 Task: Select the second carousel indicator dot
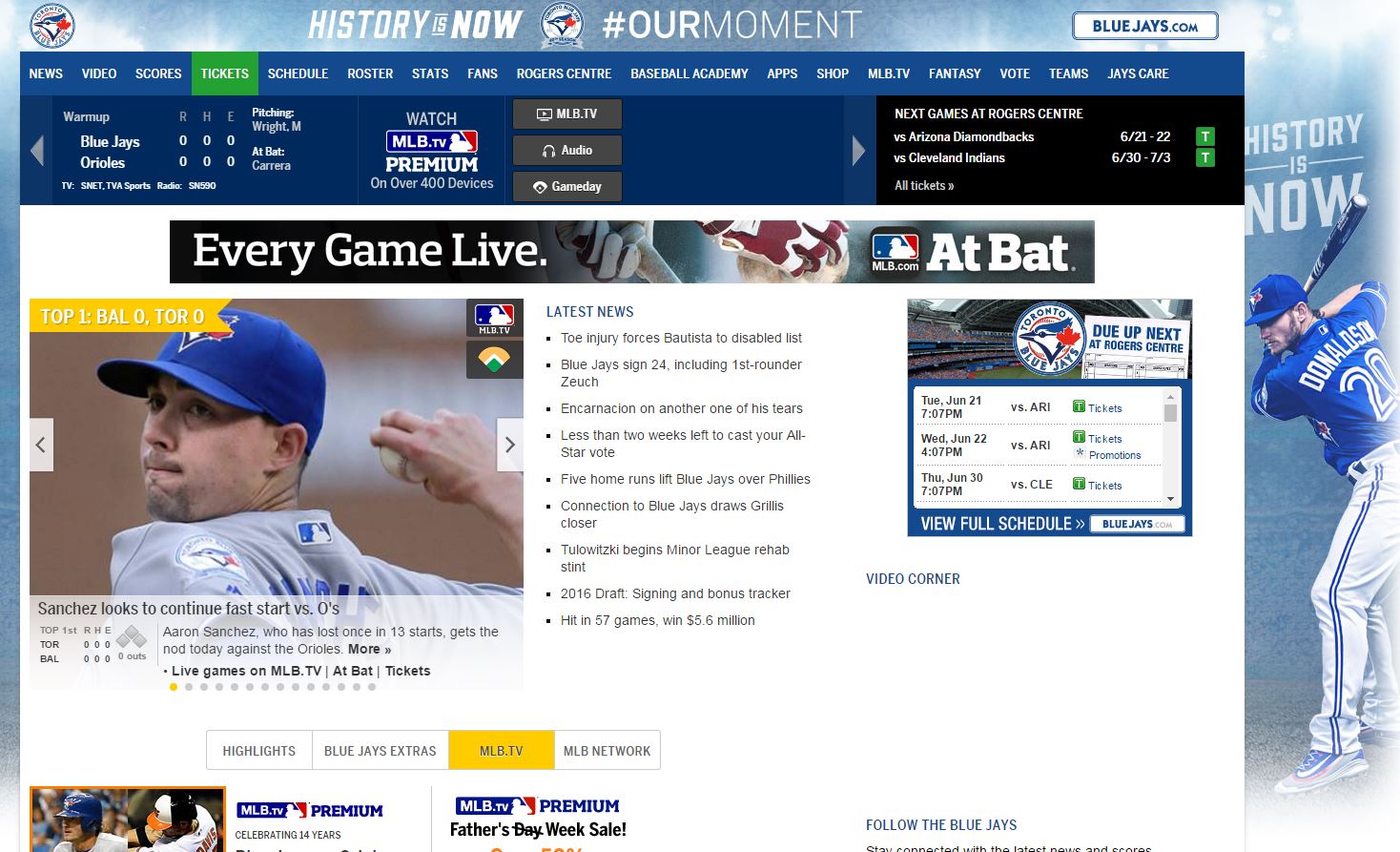189,687
